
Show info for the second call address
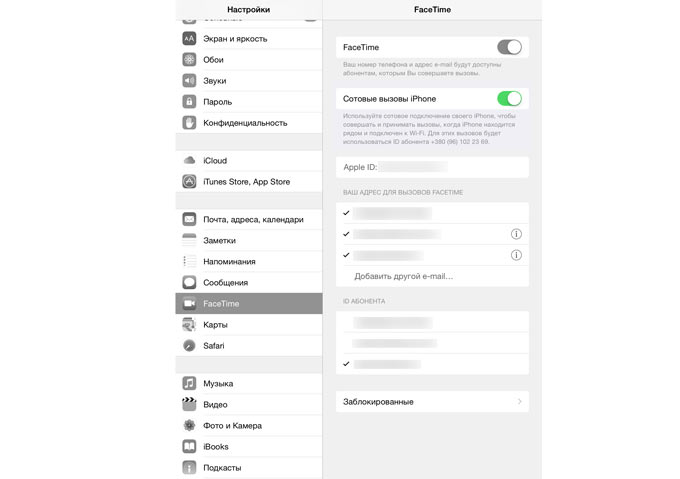[516, 234]
